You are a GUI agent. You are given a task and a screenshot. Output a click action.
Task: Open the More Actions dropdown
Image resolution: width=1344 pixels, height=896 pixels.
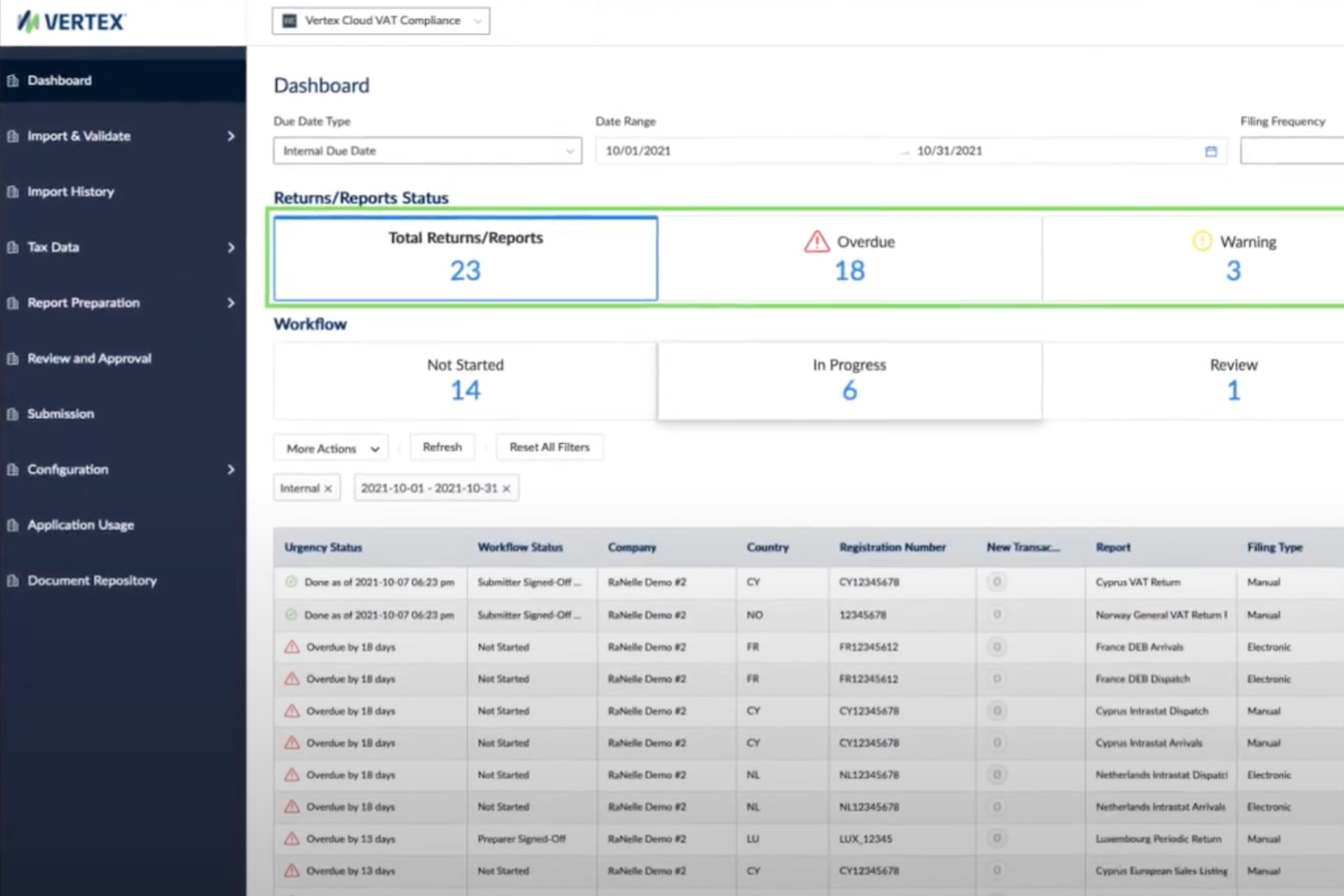pos(330,447)
